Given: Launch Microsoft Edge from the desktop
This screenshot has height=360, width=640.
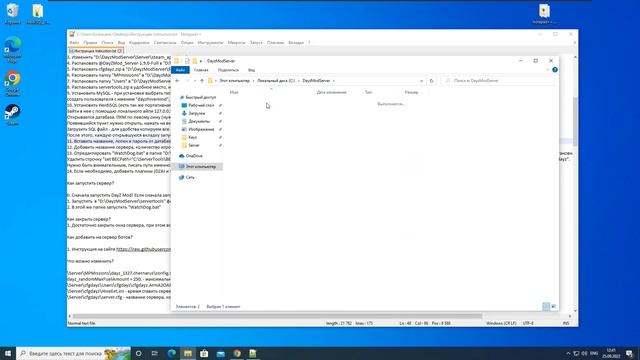Looking at the screenshot, I should (x=12, y=49).
